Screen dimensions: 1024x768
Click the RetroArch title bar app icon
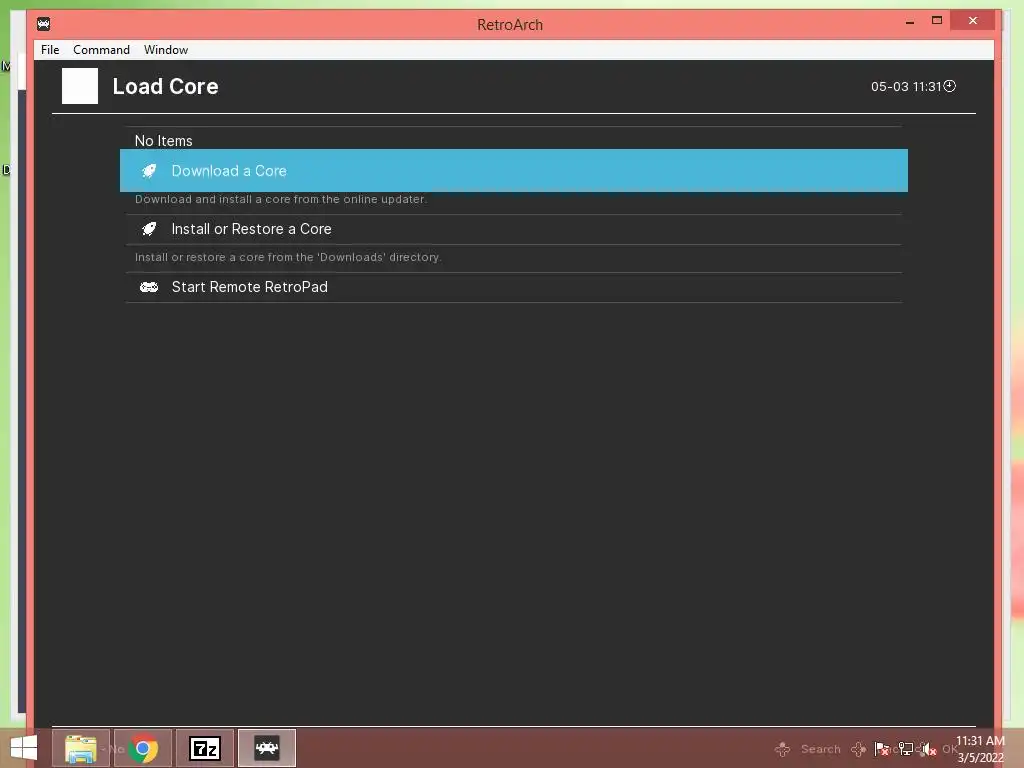tap(44, 24)
